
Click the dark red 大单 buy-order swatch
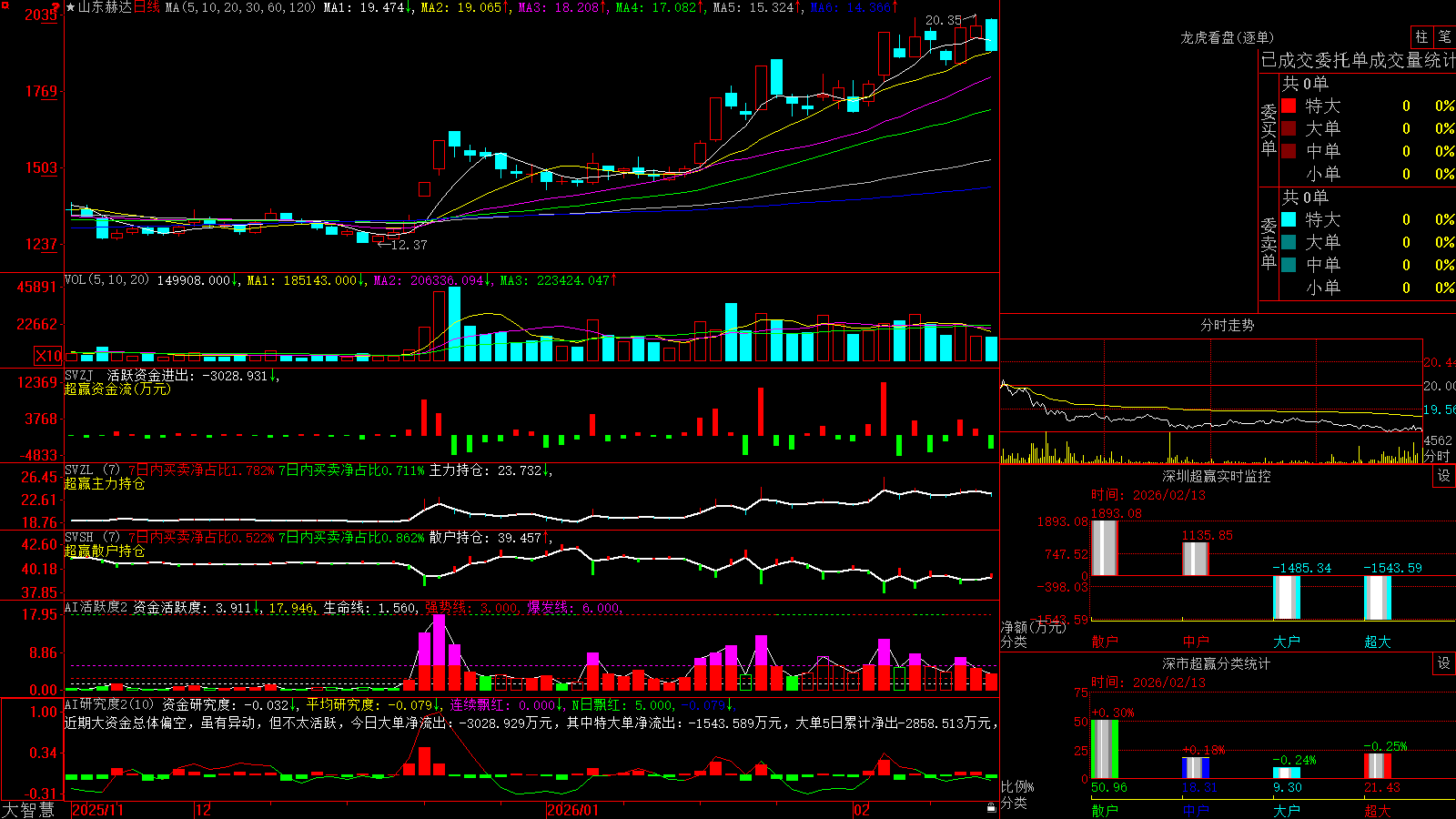1289,128
